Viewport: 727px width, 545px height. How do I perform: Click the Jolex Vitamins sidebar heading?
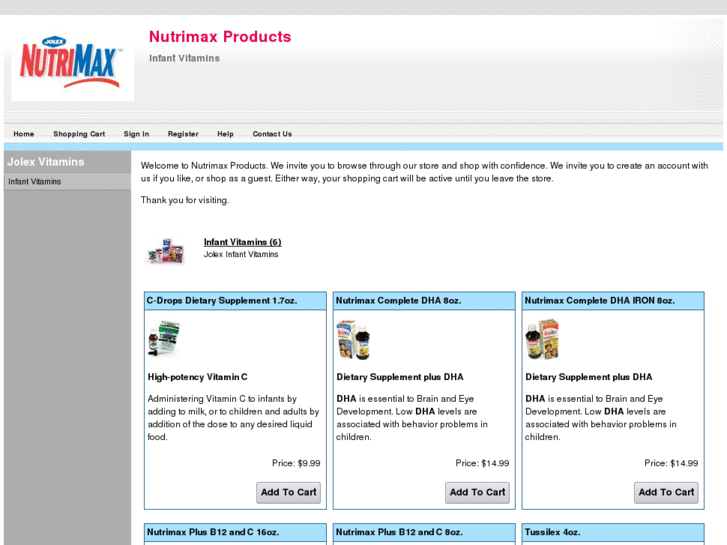click(45, 162)
